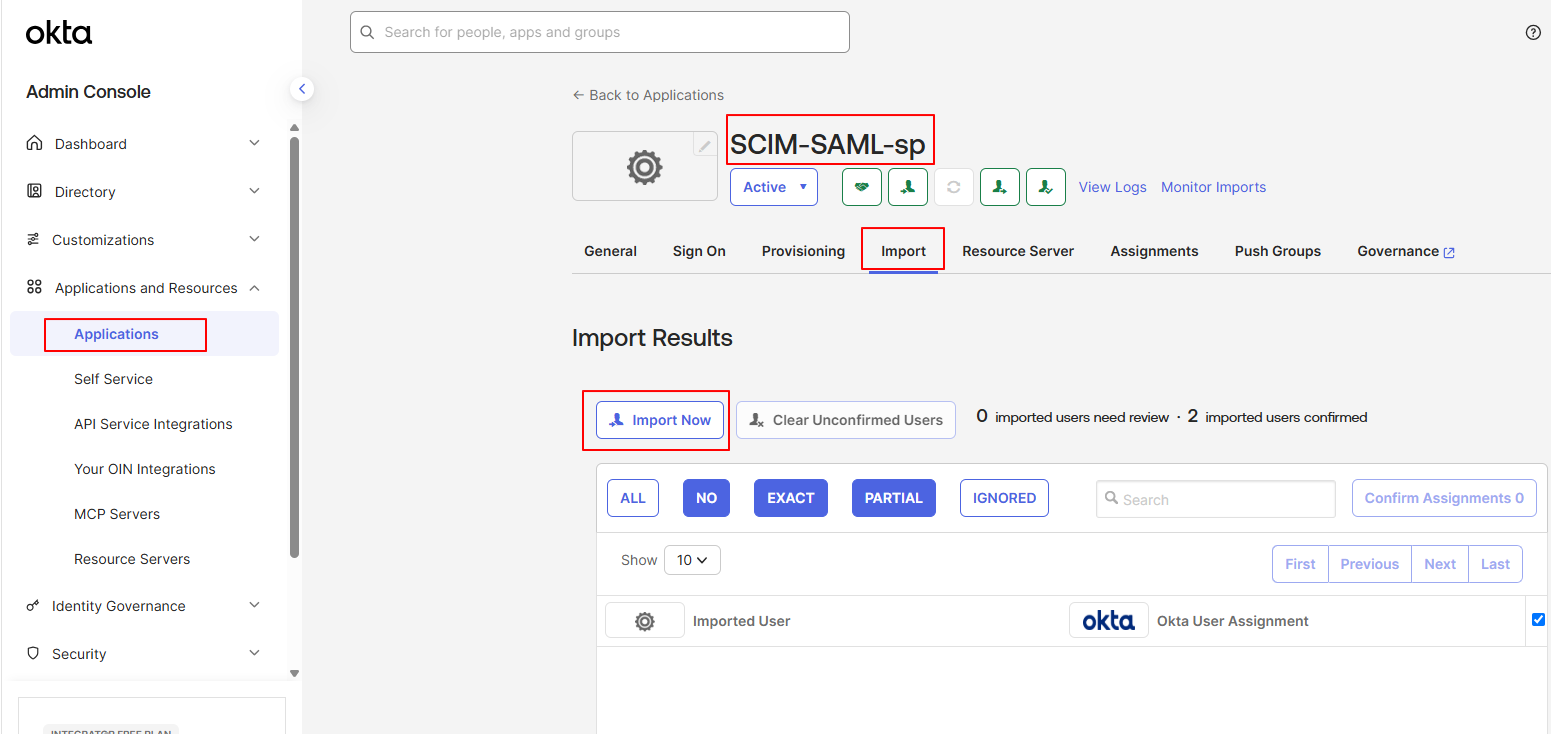
Task: Click the Import Now button
Action: tap(660, 420)
